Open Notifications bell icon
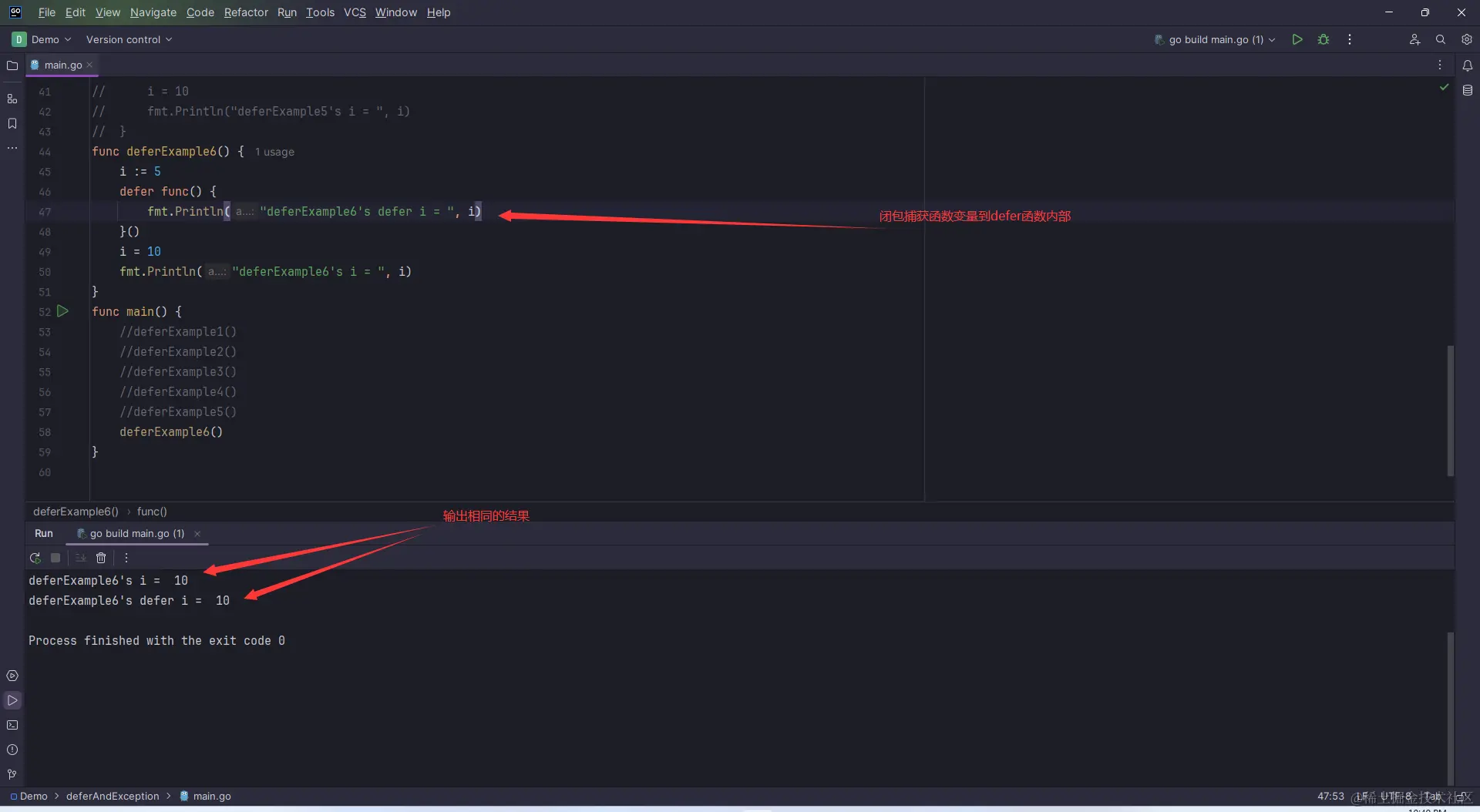Viewport: 1480px width, 812px height. [1468, 65]
